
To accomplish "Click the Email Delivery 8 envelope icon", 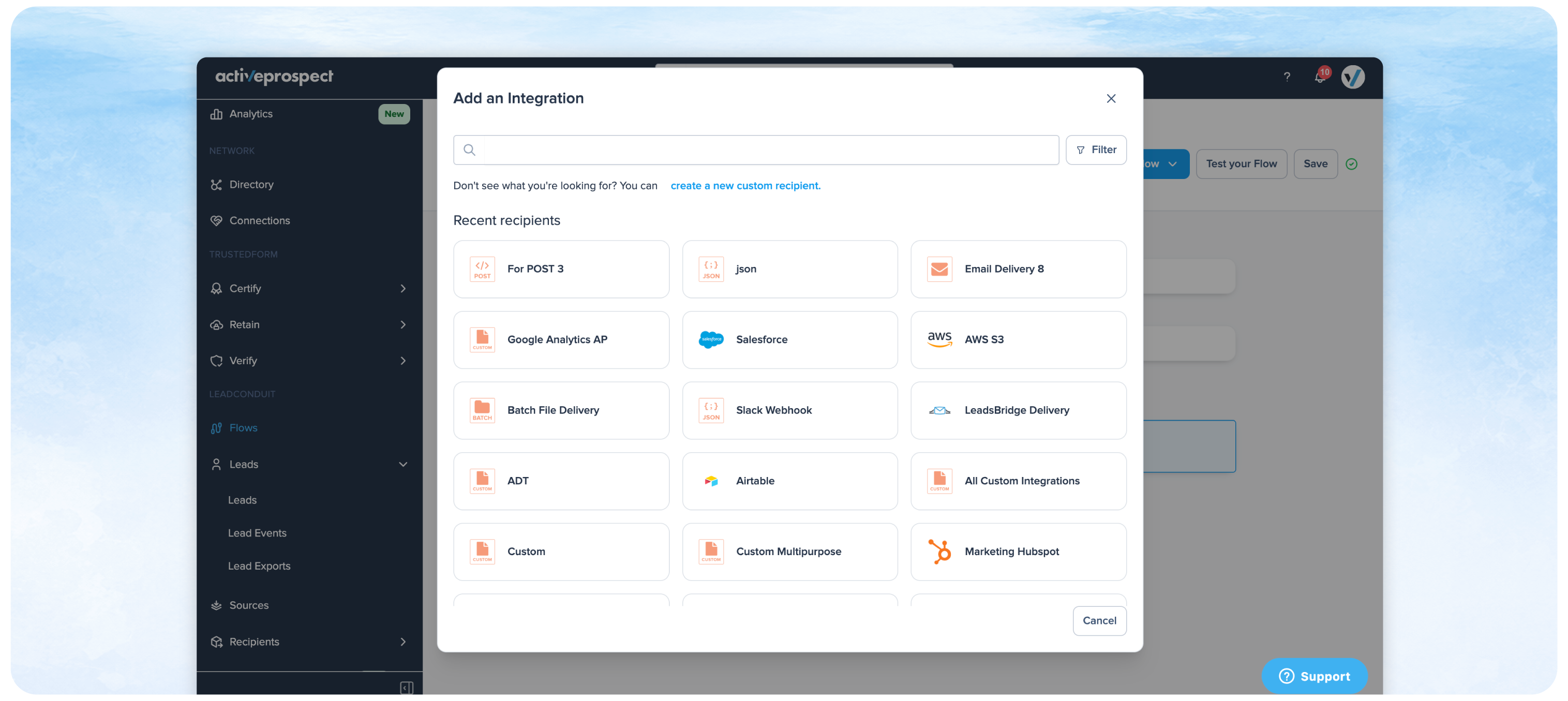I will pyautogui.click(x=939, y=269).
